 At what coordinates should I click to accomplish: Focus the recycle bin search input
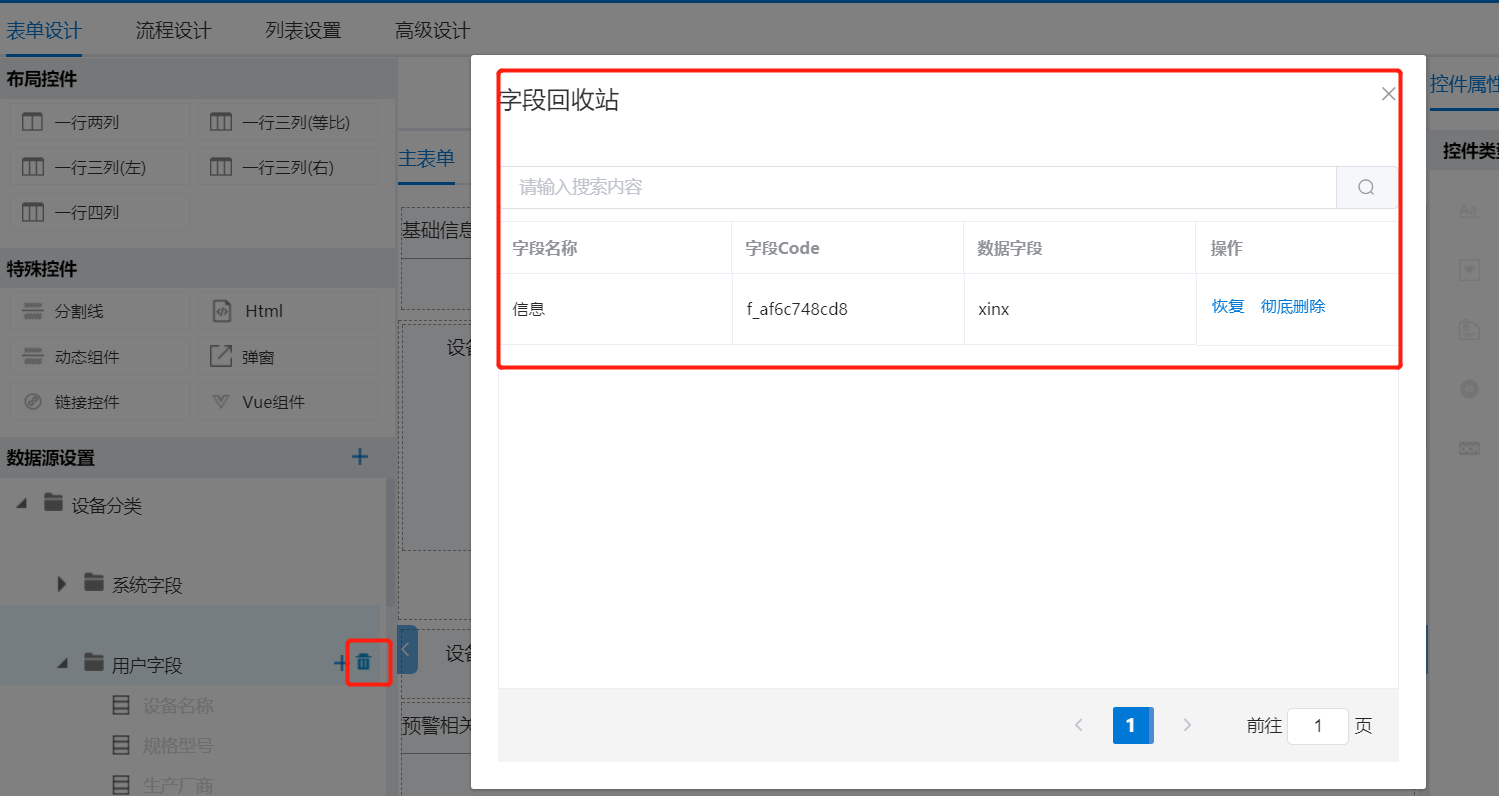tap(918, 187)
